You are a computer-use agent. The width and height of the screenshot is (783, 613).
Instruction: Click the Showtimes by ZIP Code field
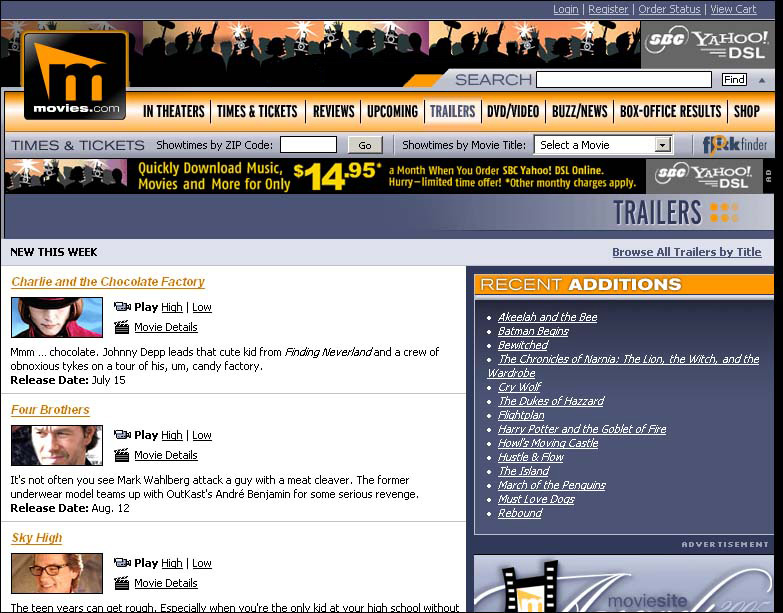click(x=308, y=145)
